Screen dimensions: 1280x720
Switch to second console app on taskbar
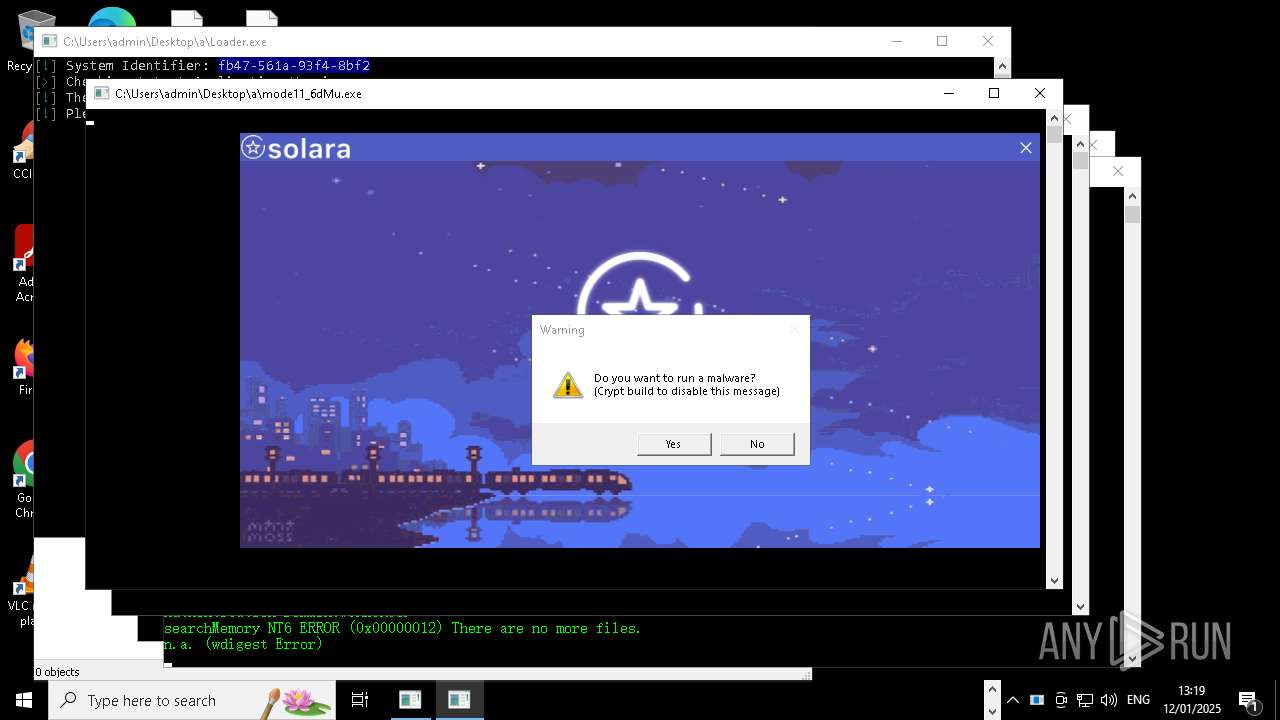point(459,700)
